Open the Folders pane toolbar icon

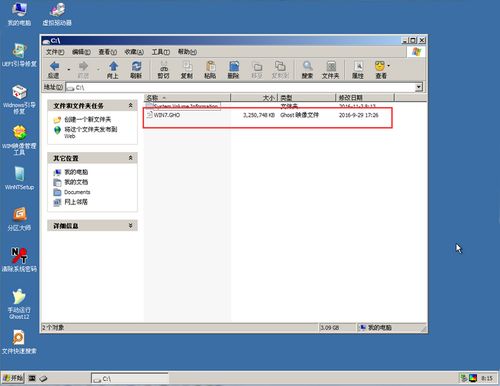click(330, 70)
